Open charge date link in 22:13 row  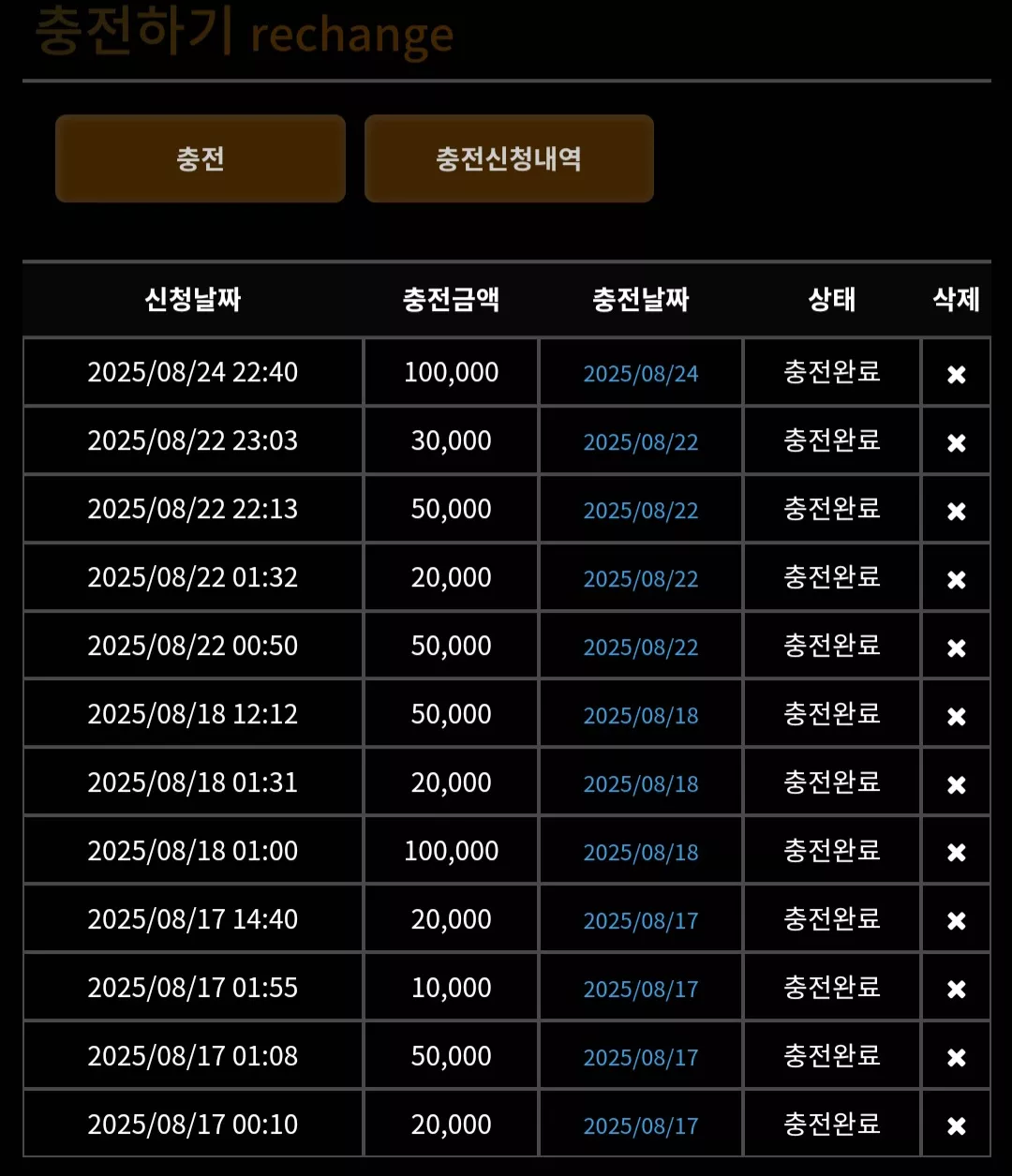pos(641,511)
